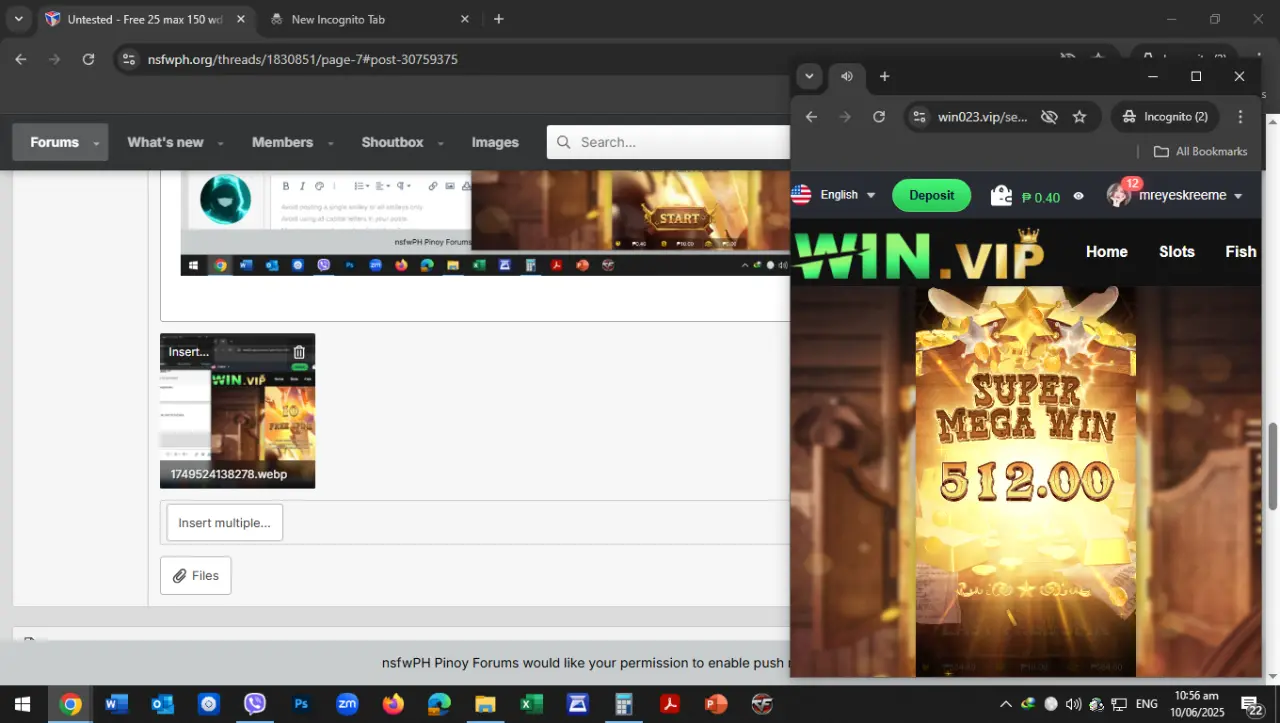Show hidden system tray icons
This screenshot has height=723, width=1280.
point(1006,704)
